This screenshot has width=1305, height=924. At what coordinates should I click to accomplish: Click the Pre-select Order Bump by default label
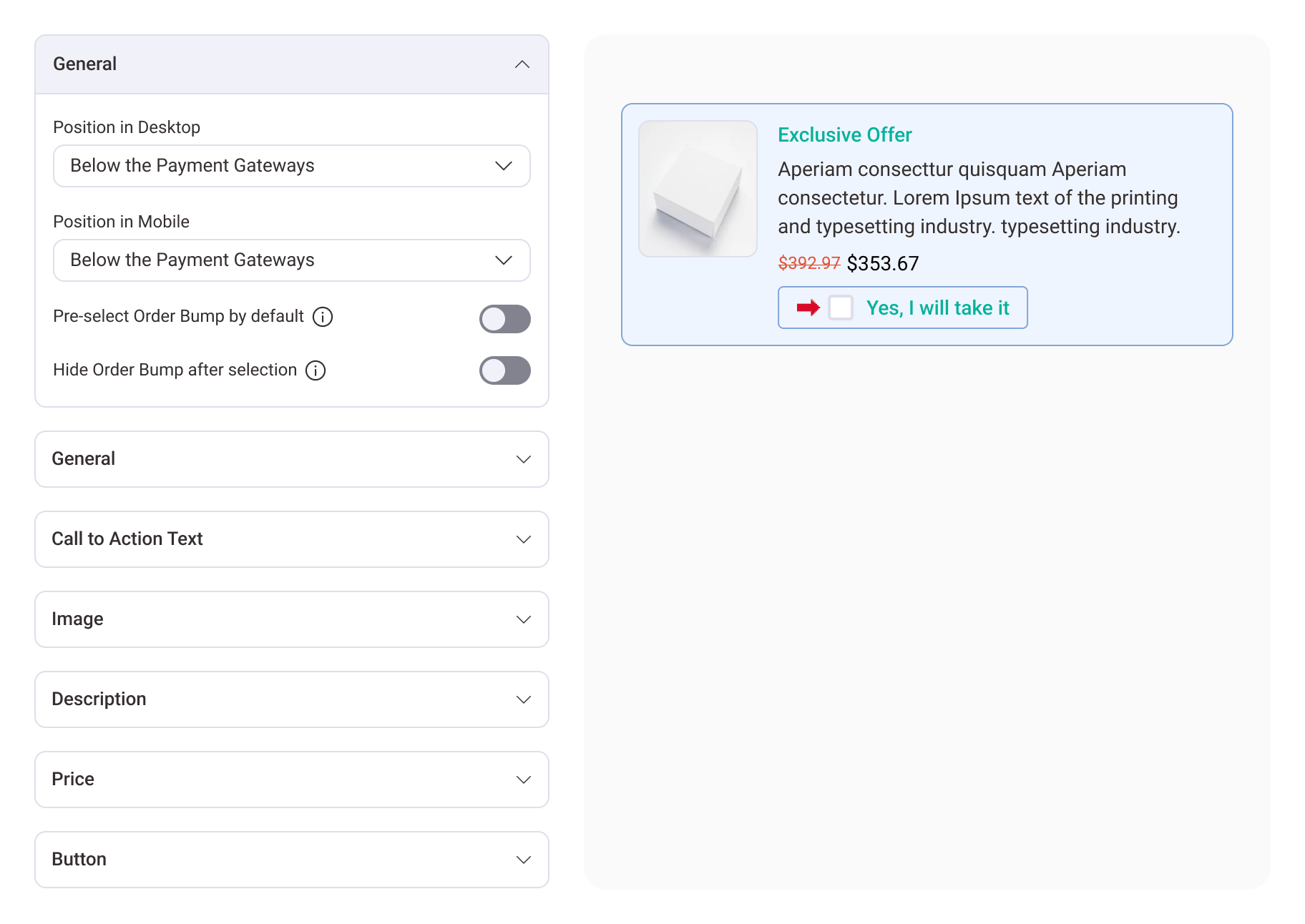click(178, 316)
